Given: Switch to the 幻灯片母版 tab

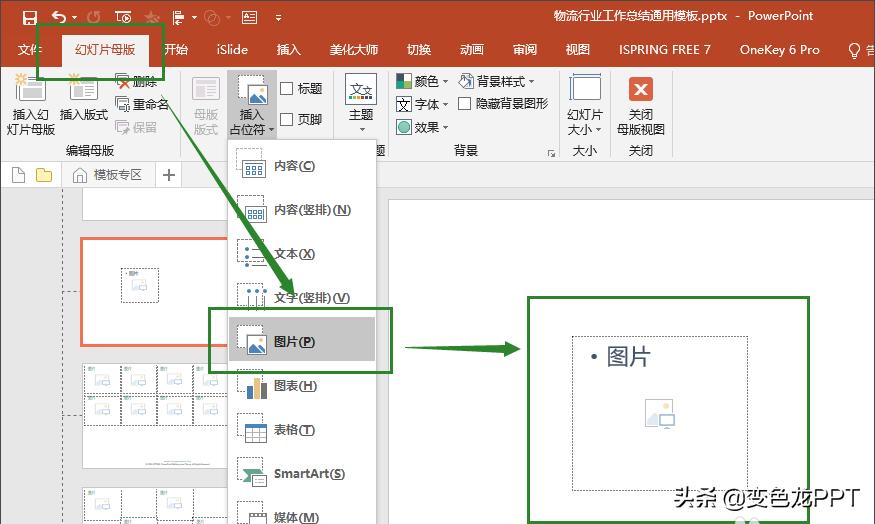Looking at the screenshot, I should click(105, 50).
